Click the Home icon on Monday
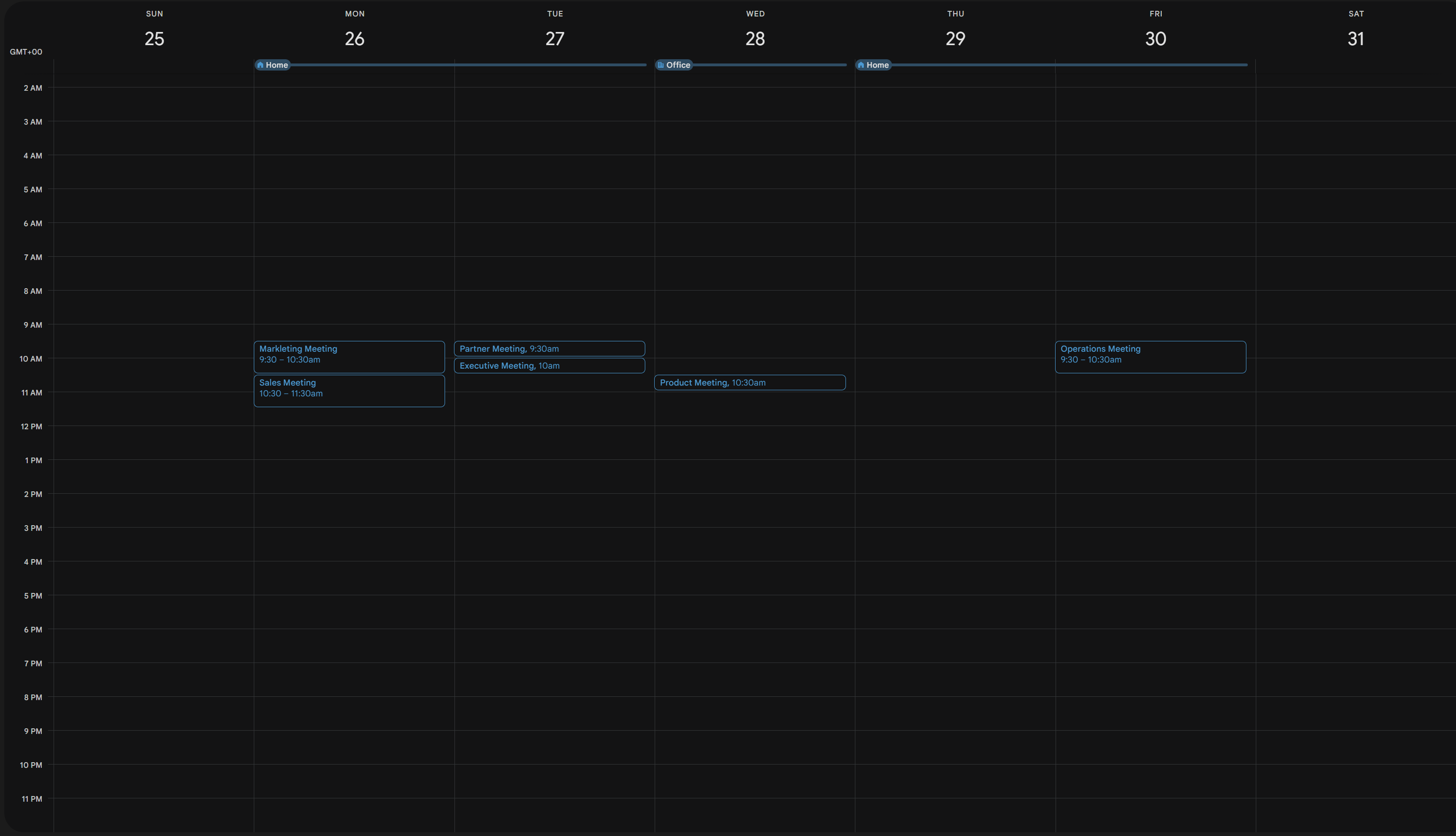Screen dimensions: 1456x836 (260, 65)
